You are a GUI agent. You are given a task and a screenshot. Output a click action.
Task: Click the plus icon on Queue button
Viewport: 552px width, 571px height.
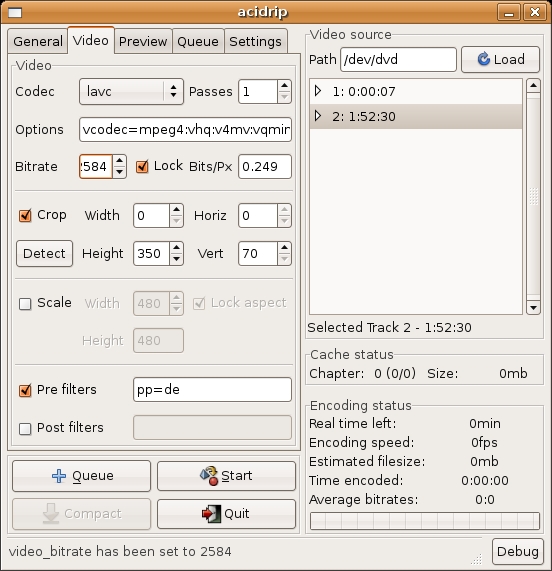(x=59, y=476)
